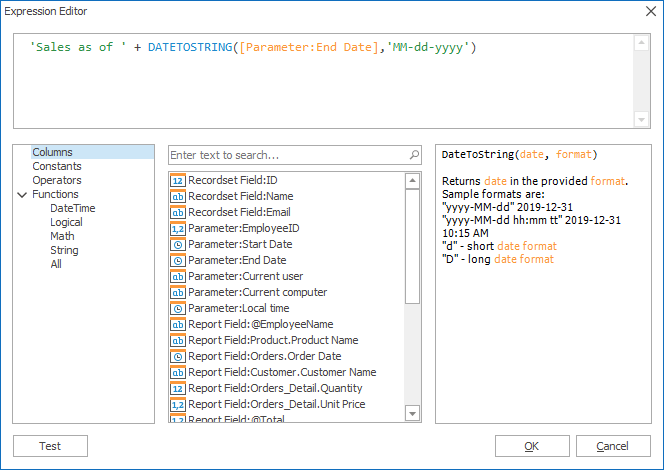Confirm the expression with OK
Screen dimensions: 664x470
pyautogui.click(x=532, y=446)
